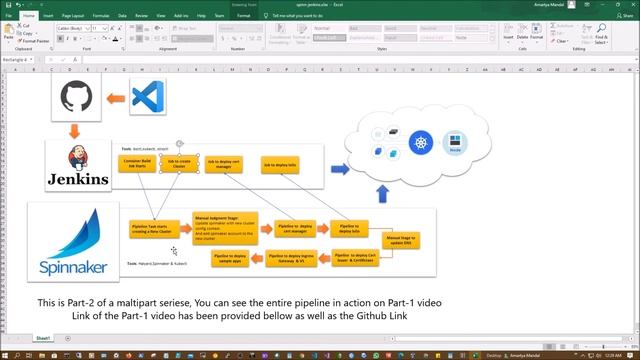Click the Clear eraser icon in Editing
The height and width of the screenshot is (360, 640).
point(553,41)
